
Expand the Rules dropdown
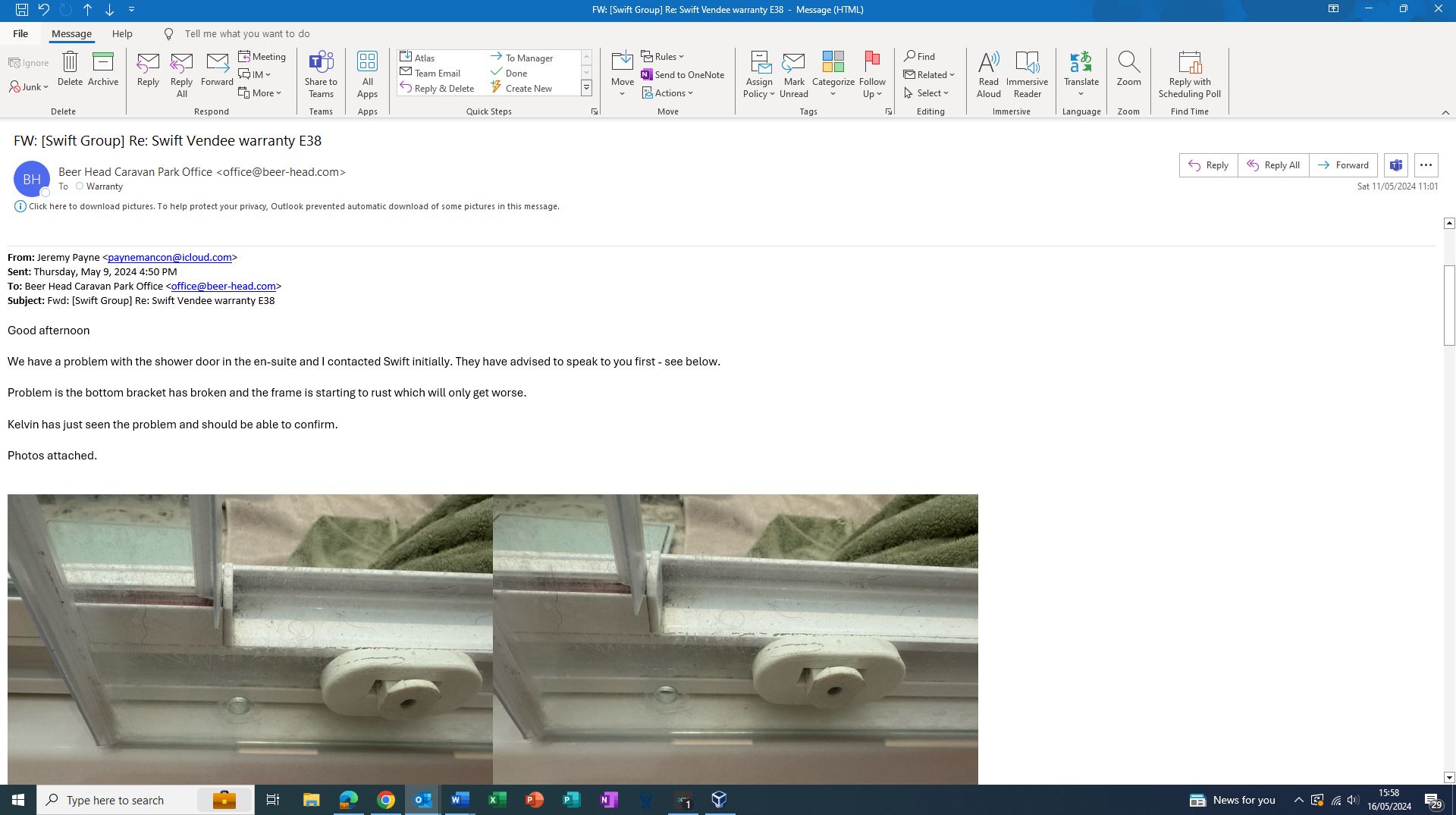663,56
